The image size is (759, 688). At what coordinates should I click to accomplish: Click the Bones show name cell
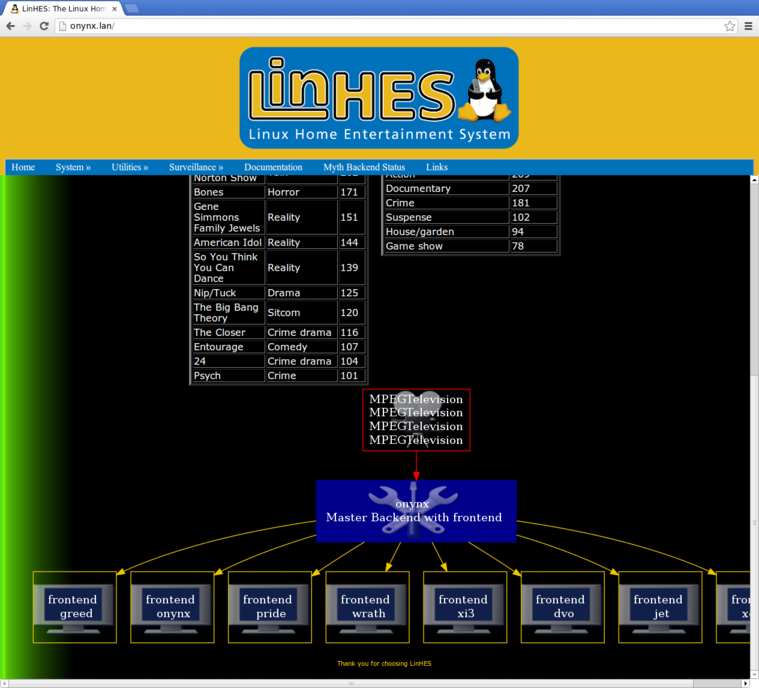coord(228,192)
